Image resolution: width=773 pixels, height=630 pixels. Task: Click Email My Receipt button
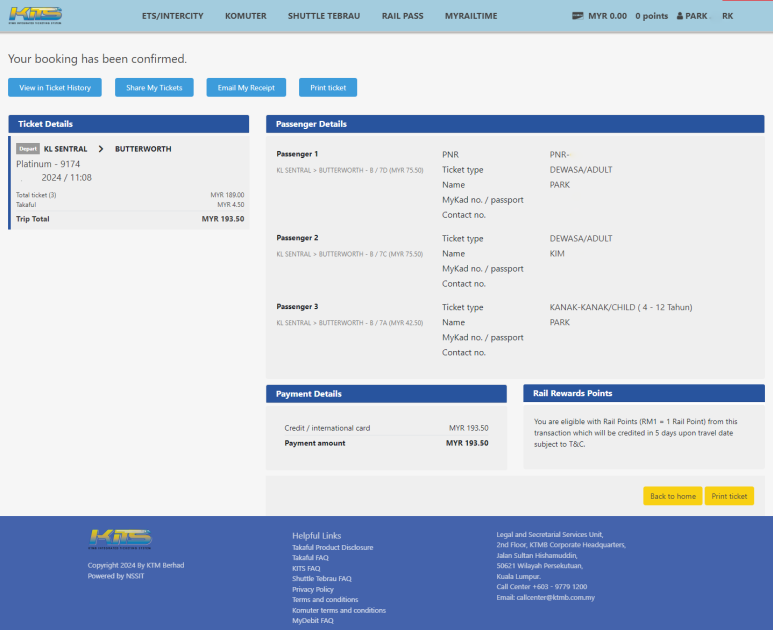(x=246, y=88)
